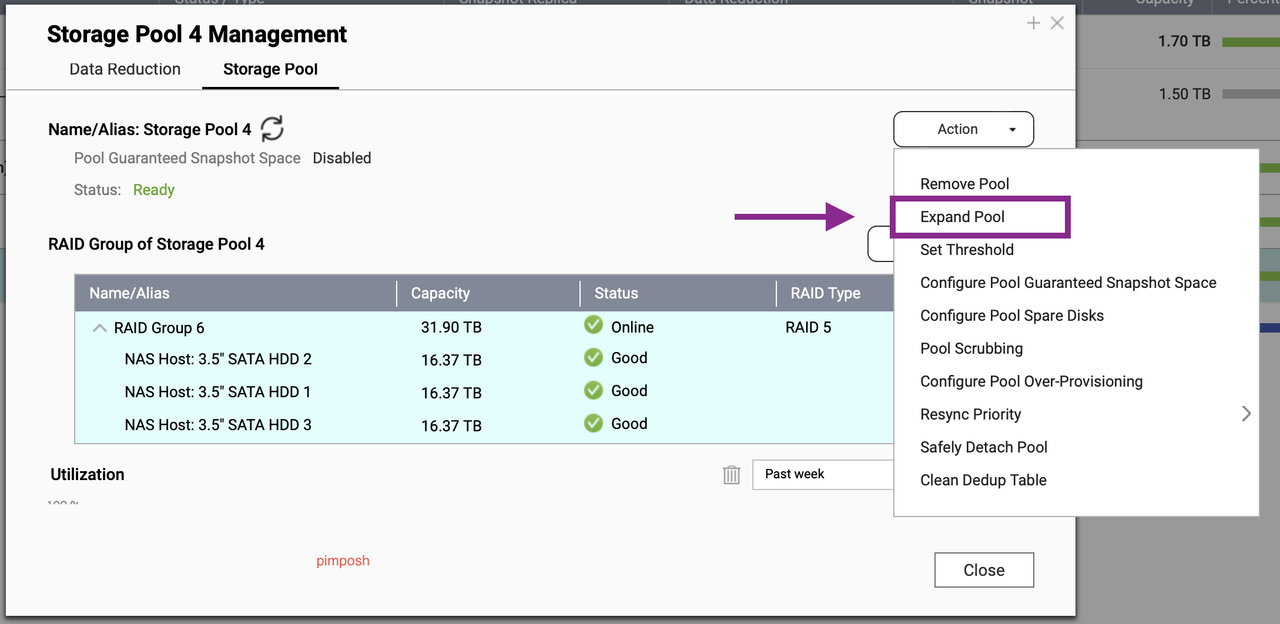This screenshot has width=1280, height=624.
Task: Select Clean Dedup Table
Action: point(983,480)
